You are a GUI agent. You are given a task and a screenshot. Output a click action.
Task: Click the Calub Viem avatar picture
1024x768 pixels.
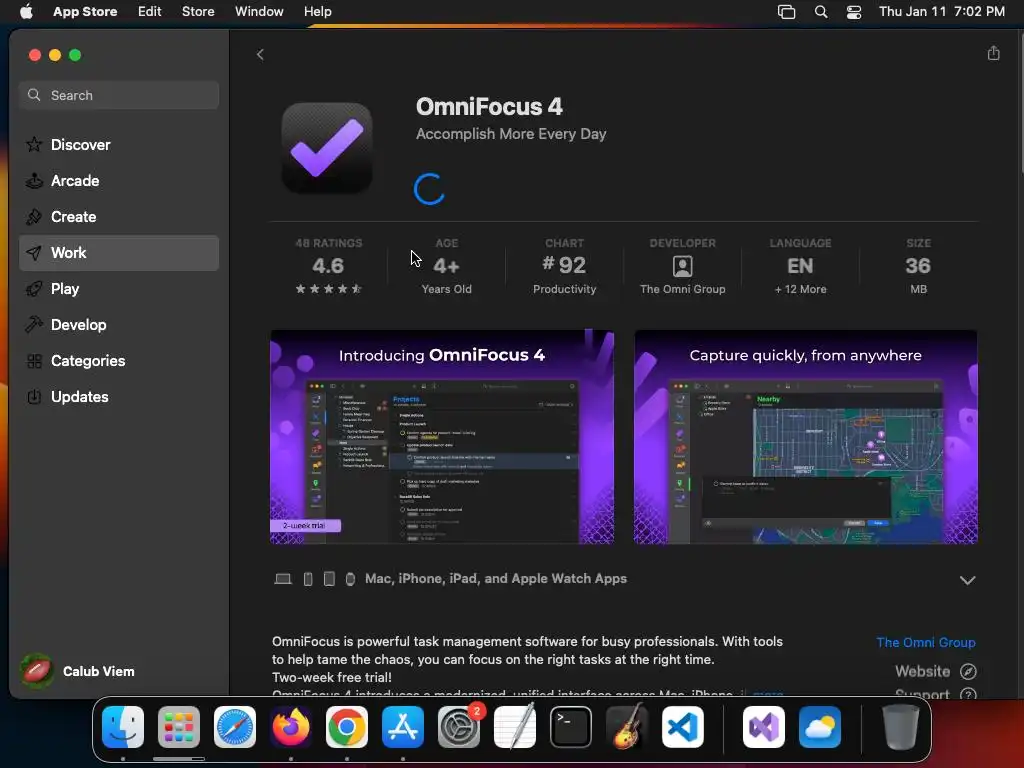tap(37, 671)
